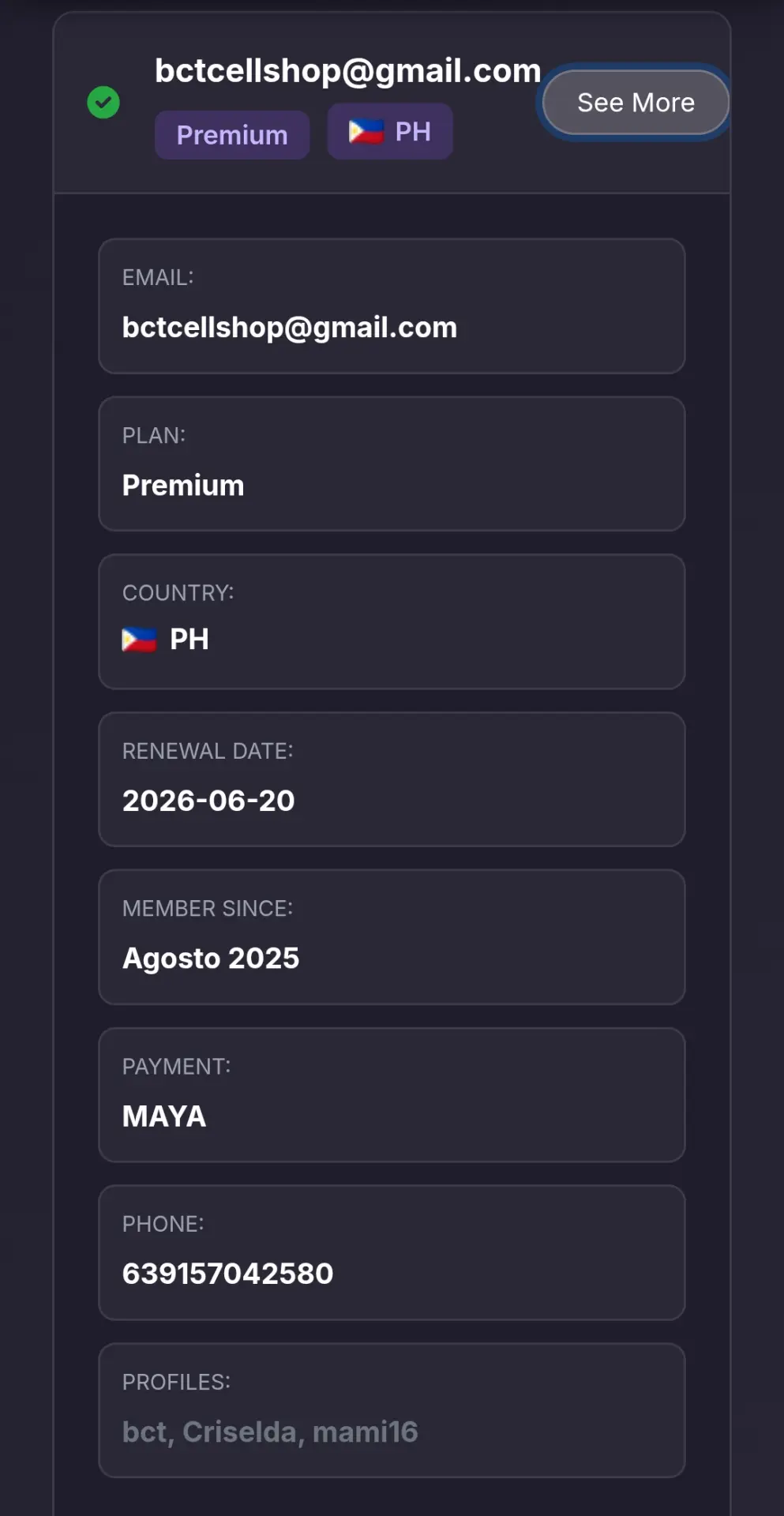Click the Country card text PH

coord(189,640)
